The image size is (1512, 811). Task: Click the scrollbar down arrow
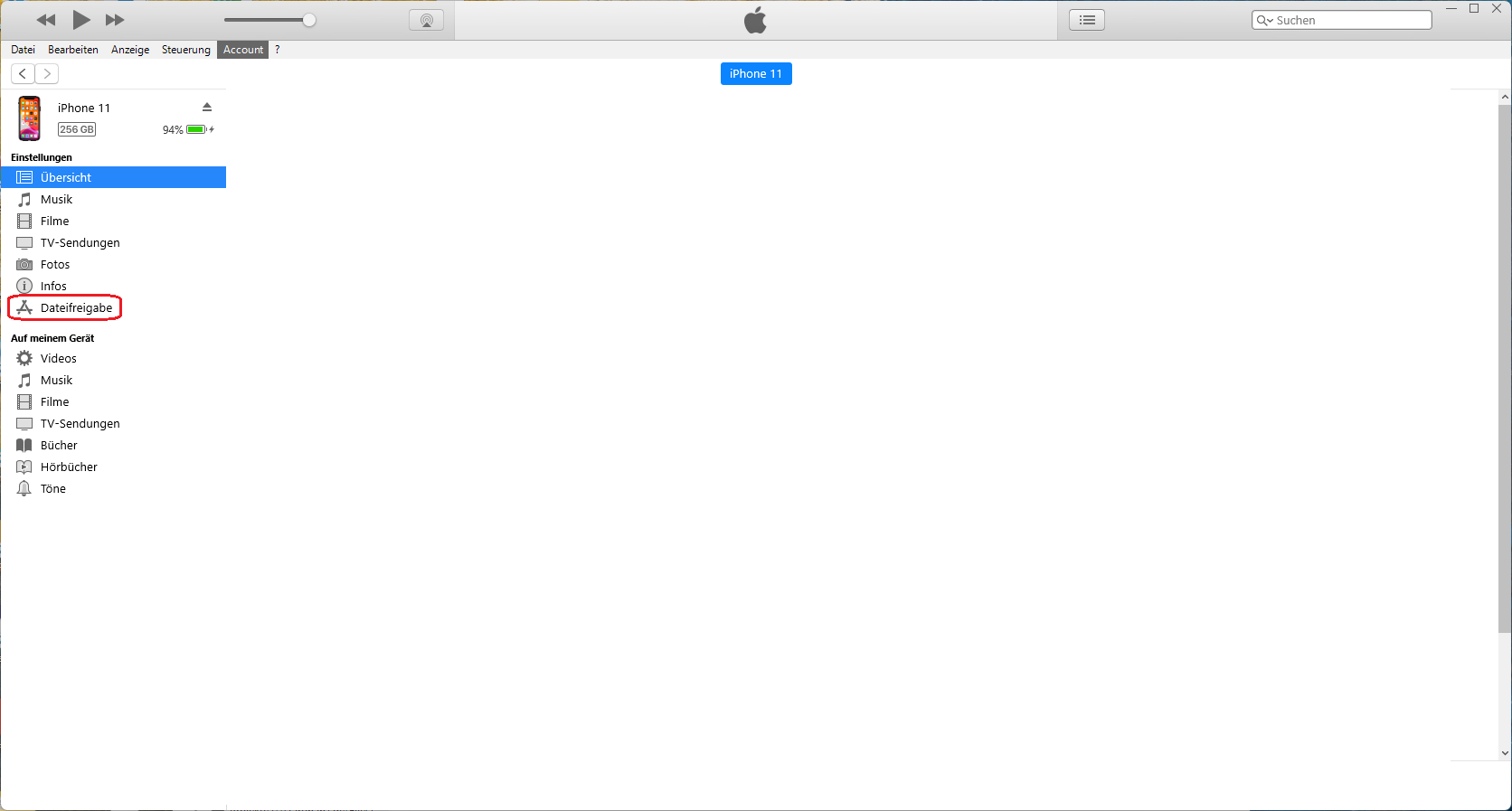[x=1505, y=752]
